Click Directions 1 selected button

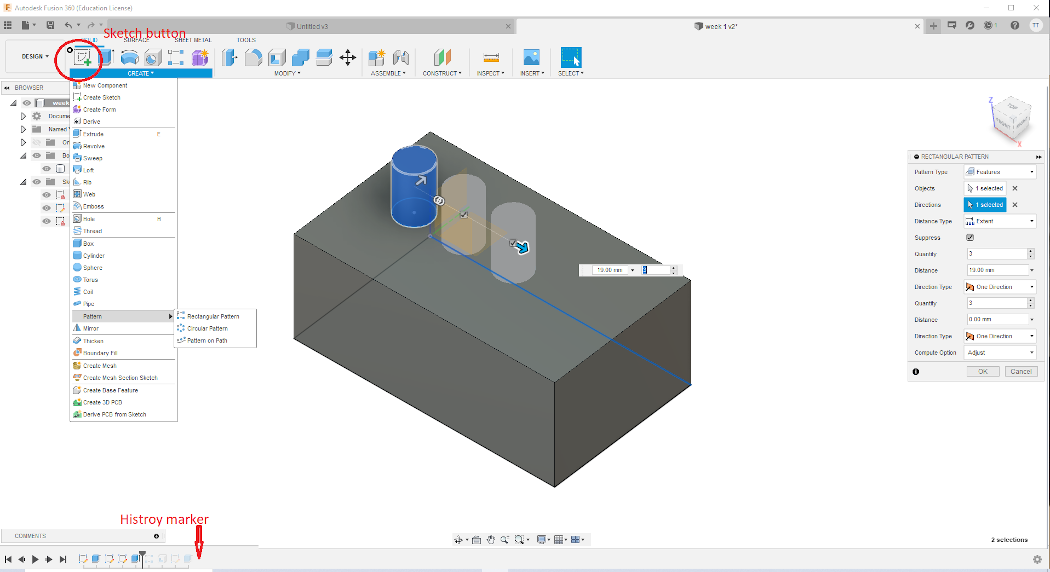tap(985, 205)
